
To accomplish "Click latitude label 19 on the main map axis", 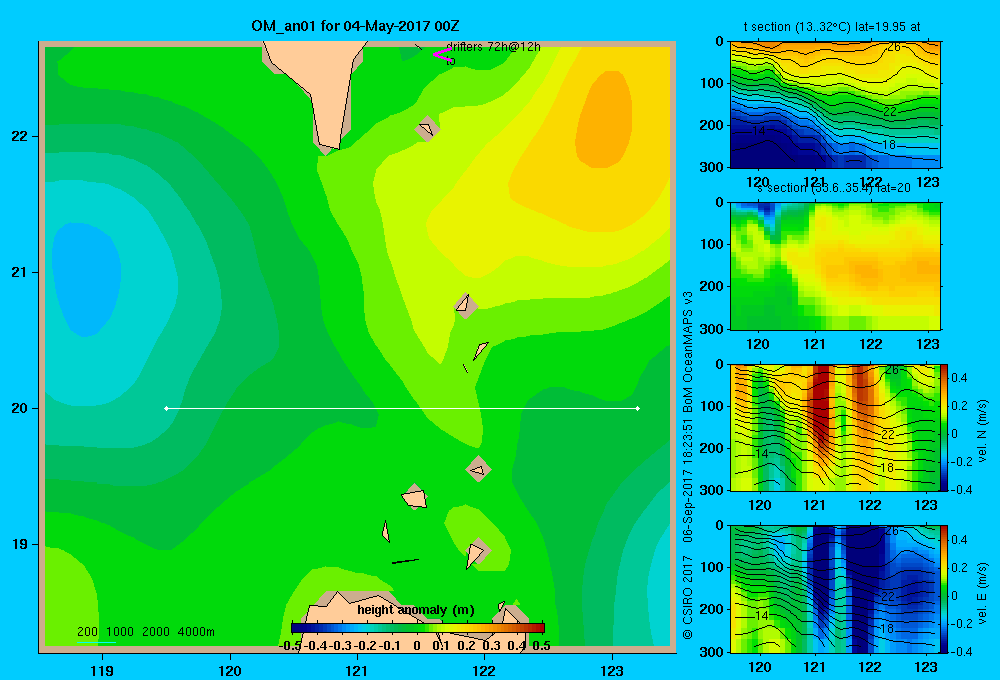I will (x=19, y=544).
